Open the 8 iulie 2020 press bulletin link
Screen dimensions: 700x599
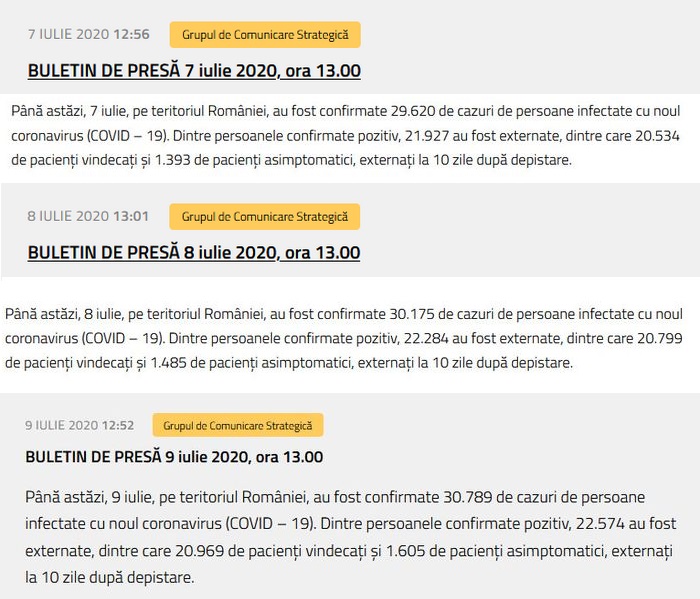(x=194, y=253)
